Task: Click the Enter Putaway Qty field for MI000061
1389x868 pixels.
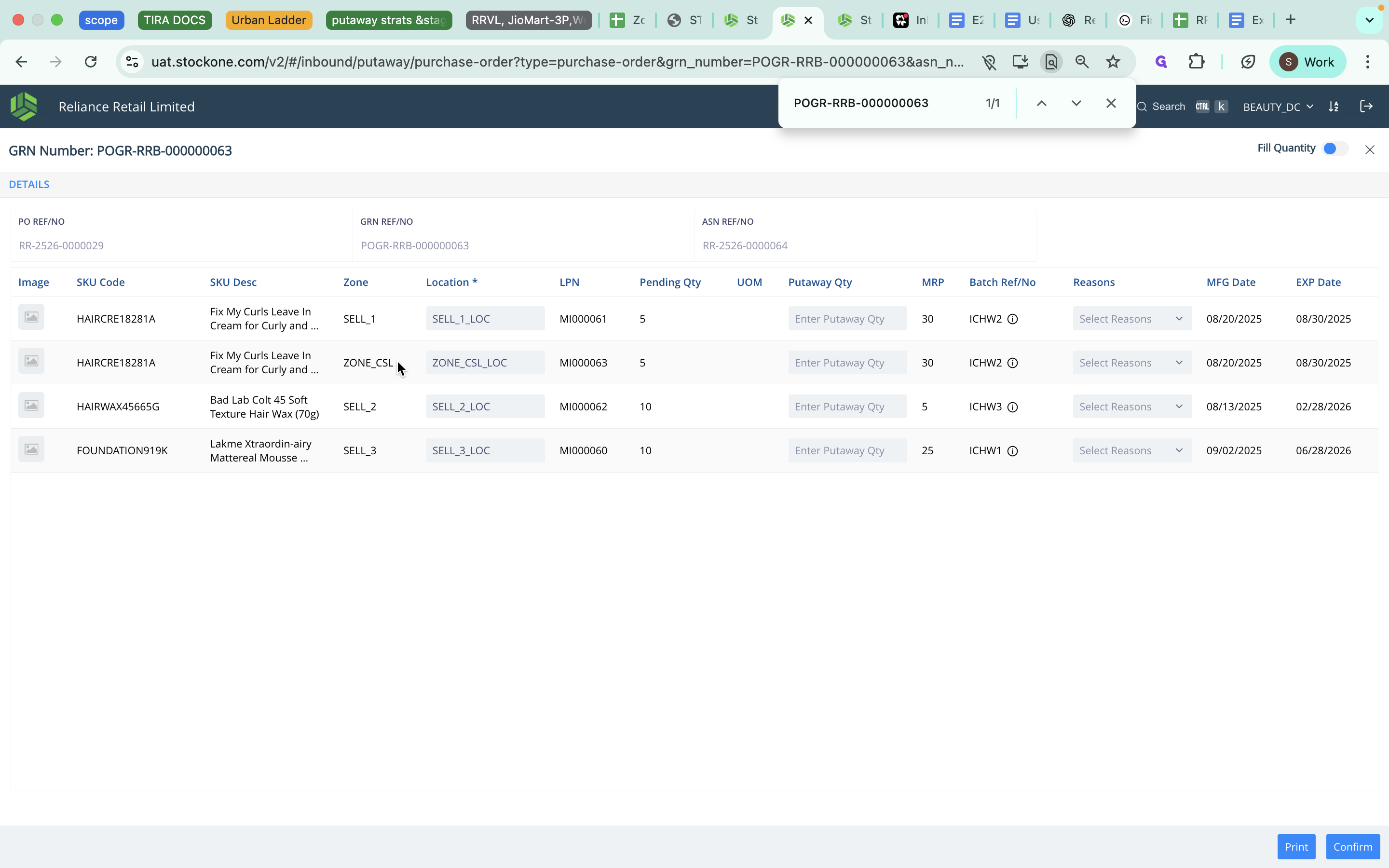Action: coord(847,319)
